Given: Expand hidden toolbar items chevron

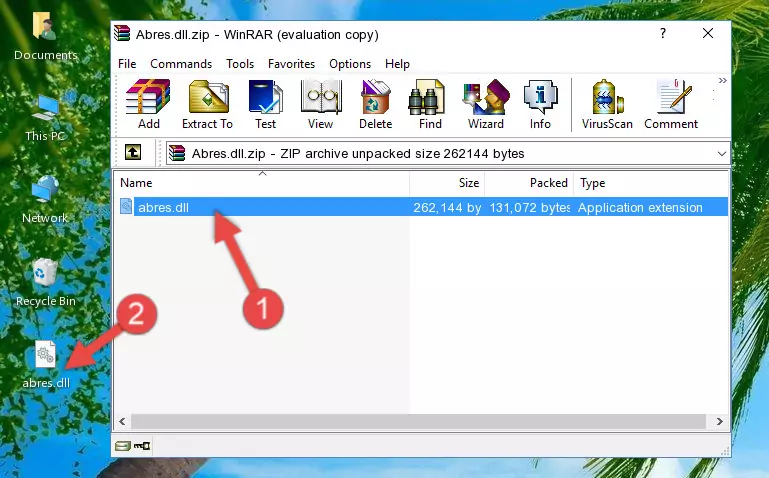Looking at the screenshot, I should click(722, 81).
